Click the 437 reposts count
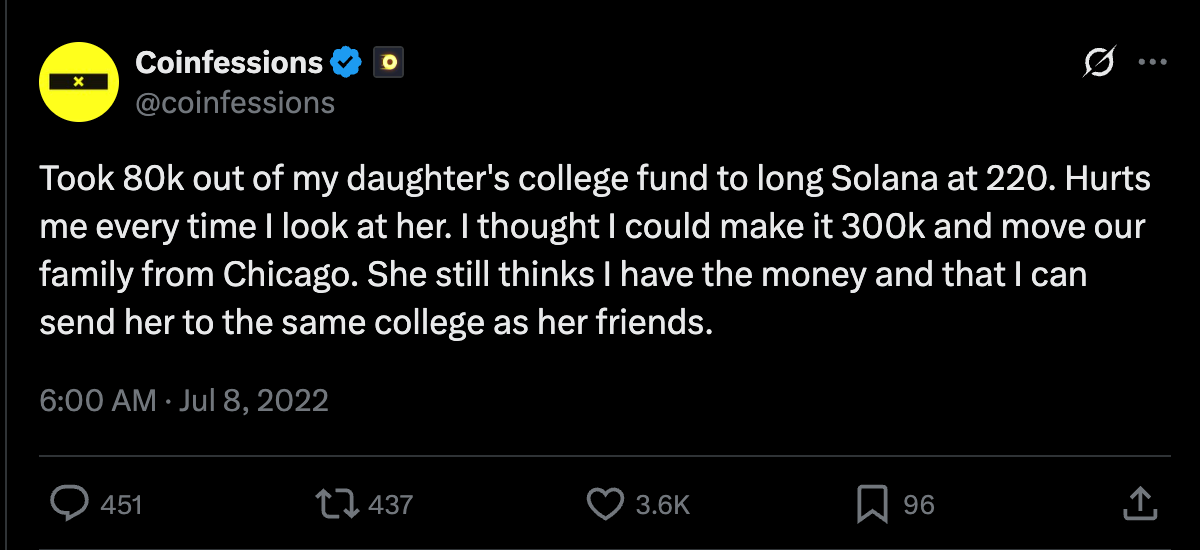This screenshot has width=1200, height=550. (x=390, y=505)
